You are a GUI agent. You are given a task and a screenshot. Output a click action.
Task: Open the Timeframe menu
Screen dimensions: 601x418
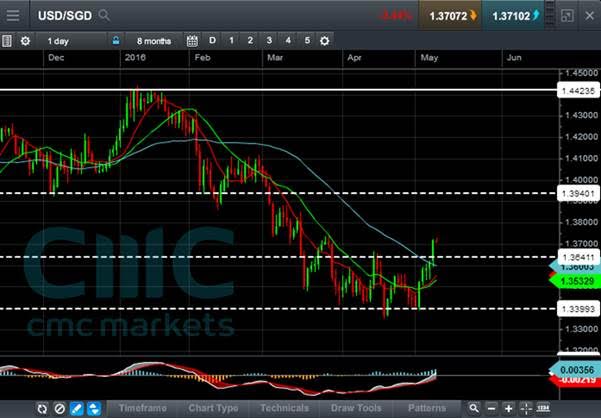[x=143, y=408]
